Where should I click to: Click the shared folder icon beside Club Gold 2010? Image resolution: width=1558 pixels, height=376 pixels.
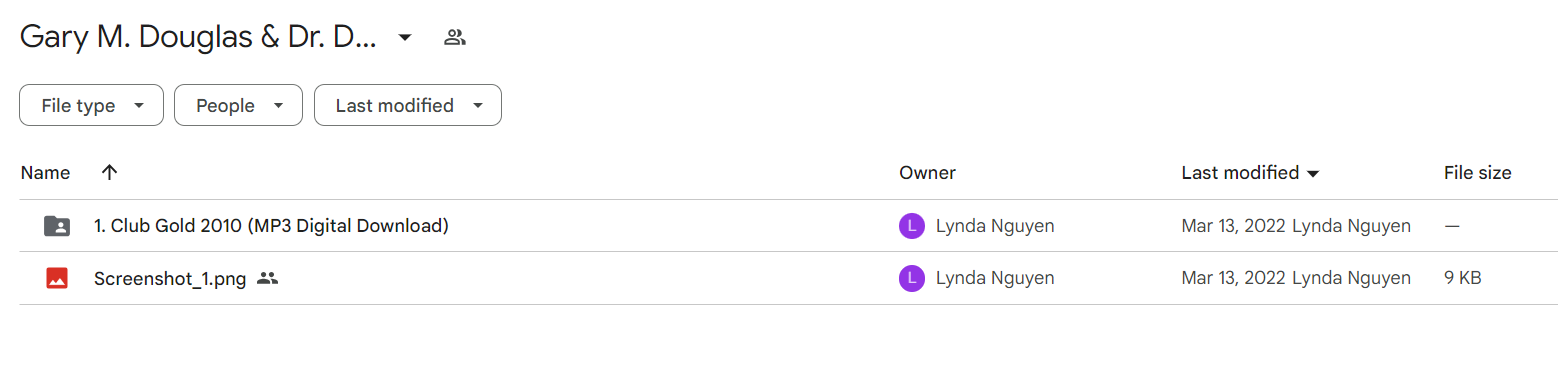[57, 226]
